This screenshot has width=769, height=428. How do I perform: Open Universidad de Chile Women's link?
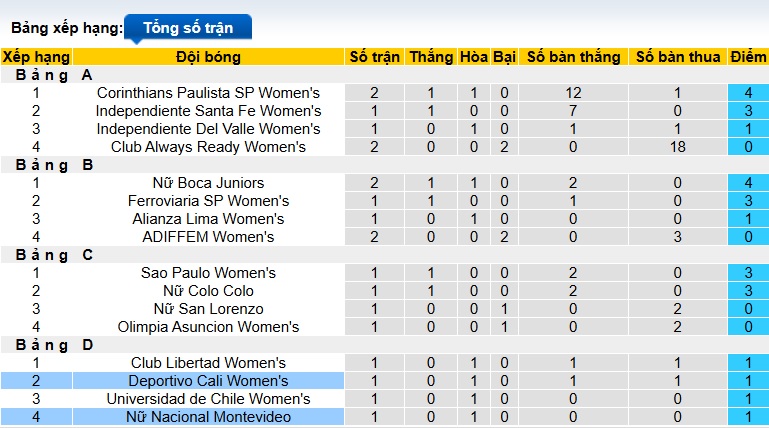coord(208,399)
